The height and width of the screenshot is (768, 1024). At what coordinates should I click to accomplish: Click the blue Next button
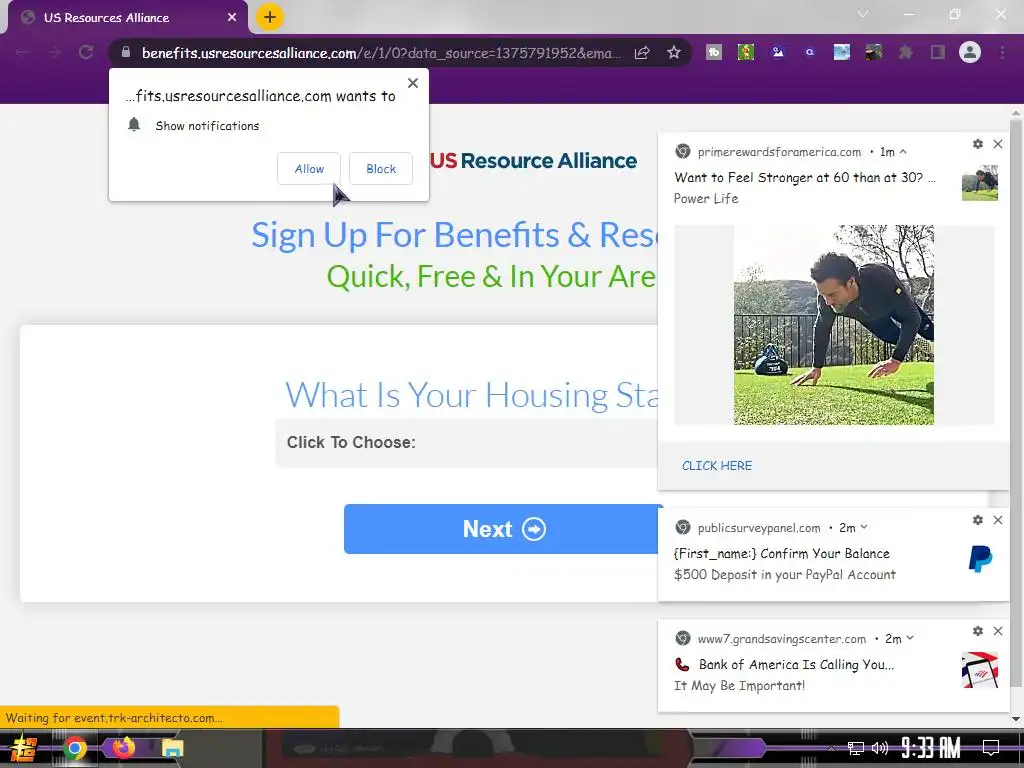(x=504, y=529)
